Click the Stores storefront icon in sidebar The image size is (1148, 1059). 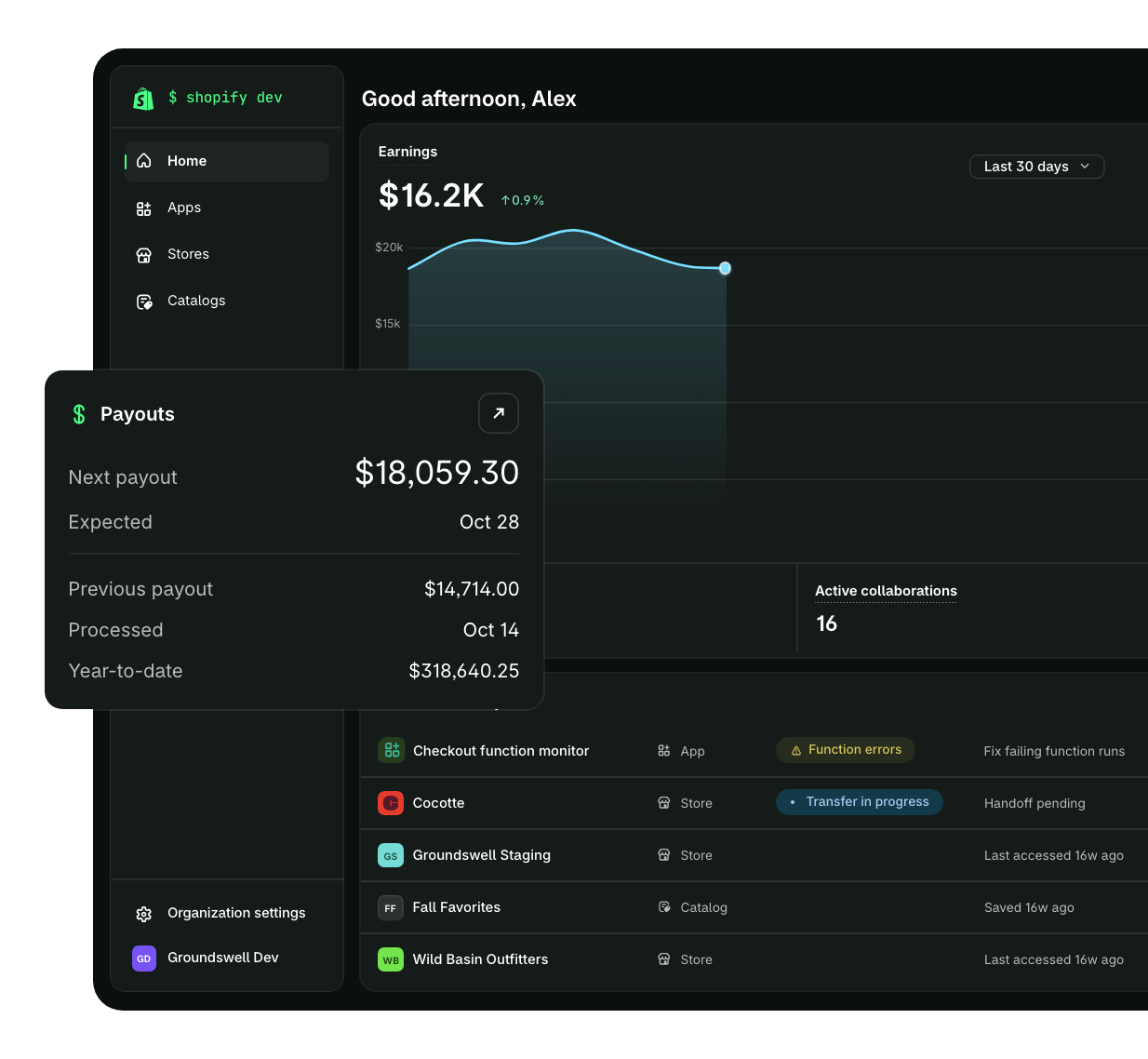(x=144, y=255)
